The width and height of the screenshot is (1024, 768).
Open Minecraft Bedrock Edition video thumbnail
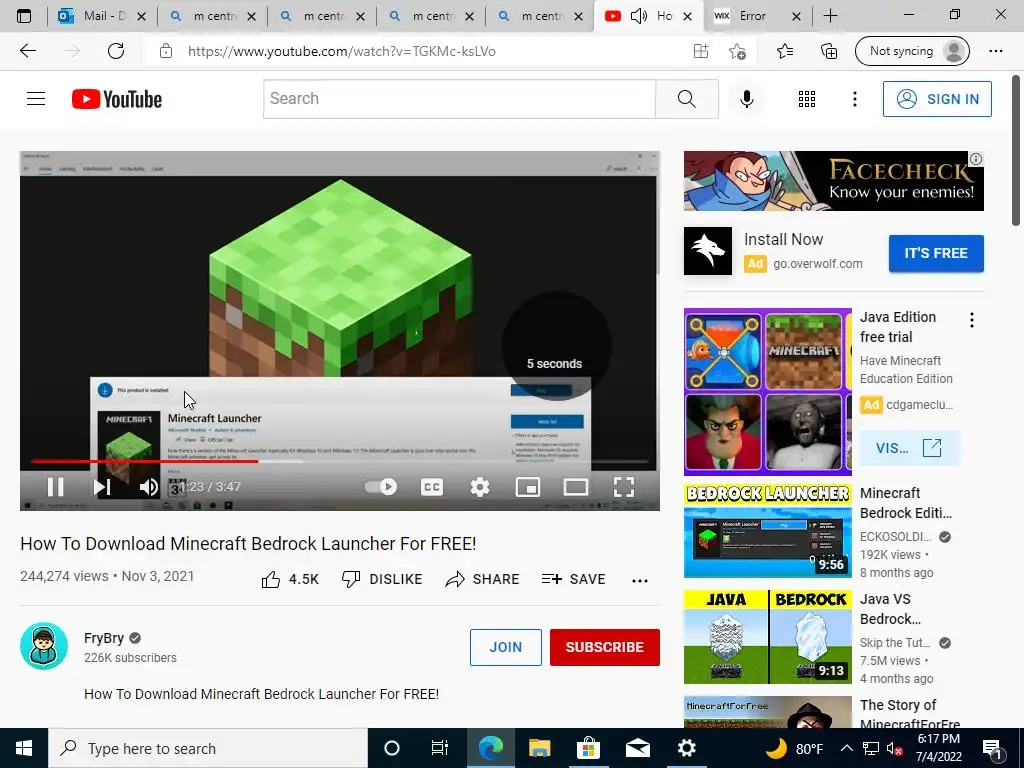[x=767, y=530]
